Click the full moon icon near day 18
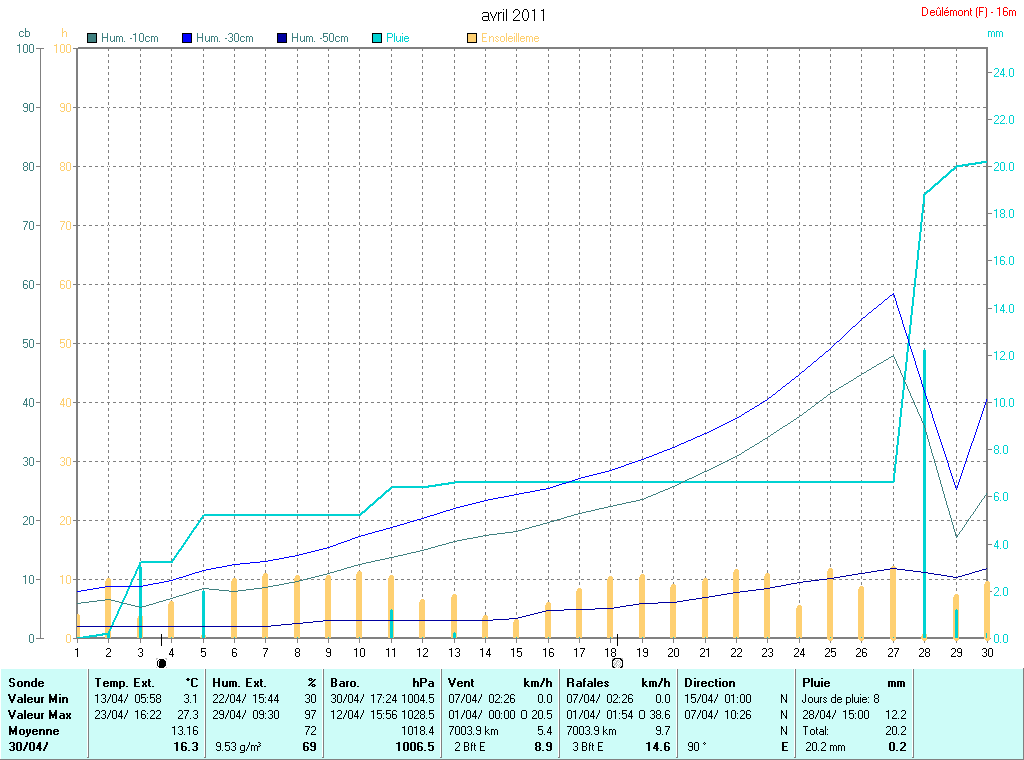This screenshot has width=1024, height=760. 617,662
